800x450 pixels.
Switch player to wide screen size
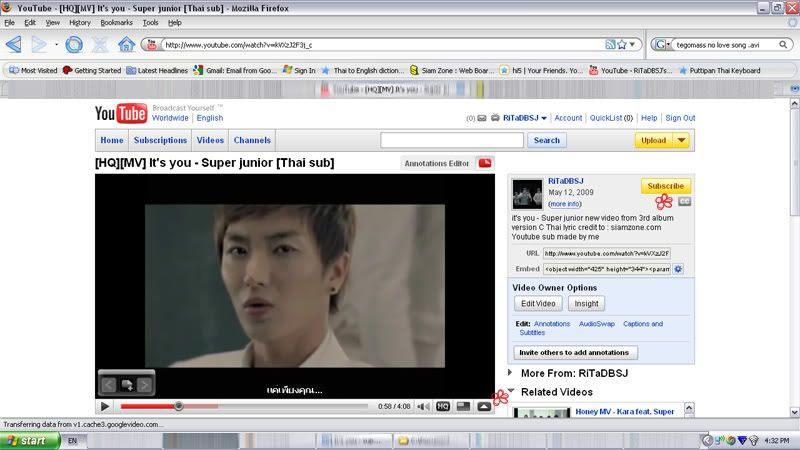coord(463,407)
